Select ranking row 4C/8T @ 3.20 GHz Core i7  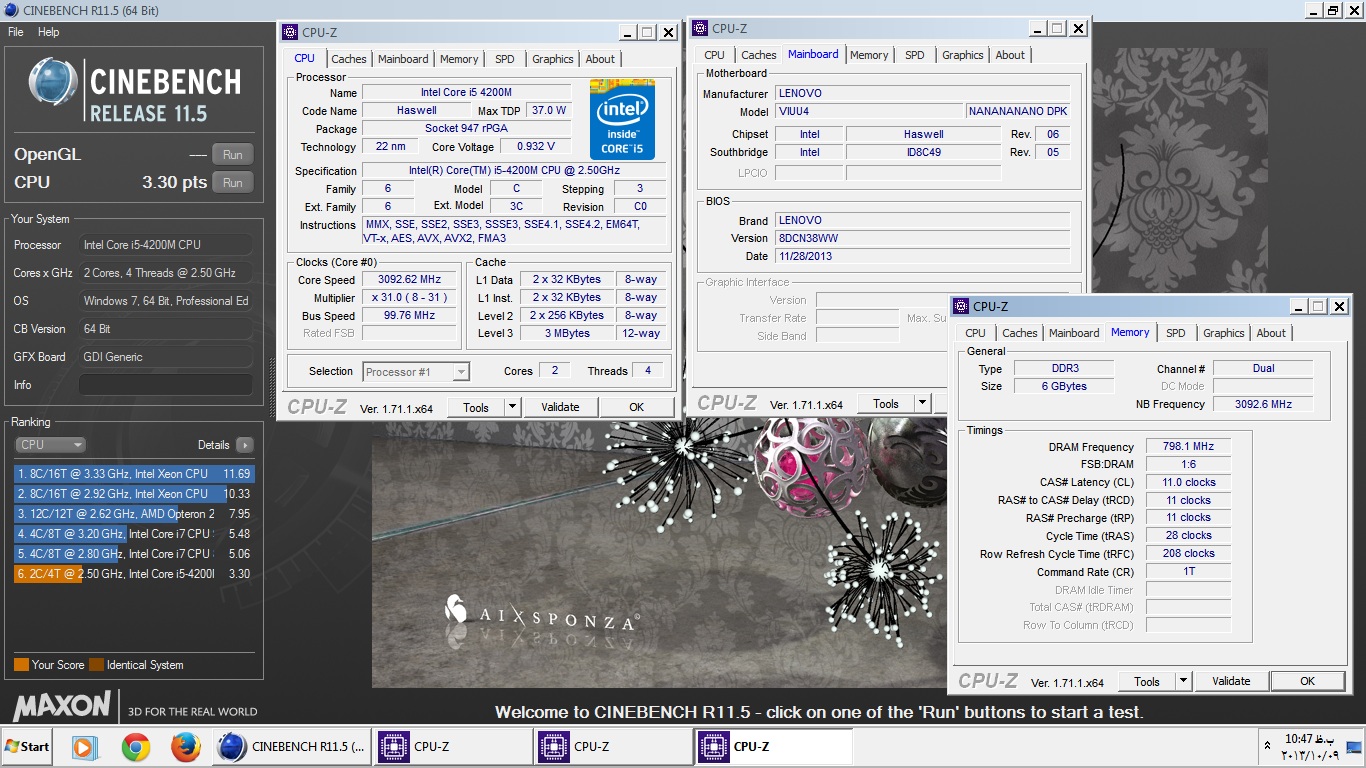pos(134,534)
